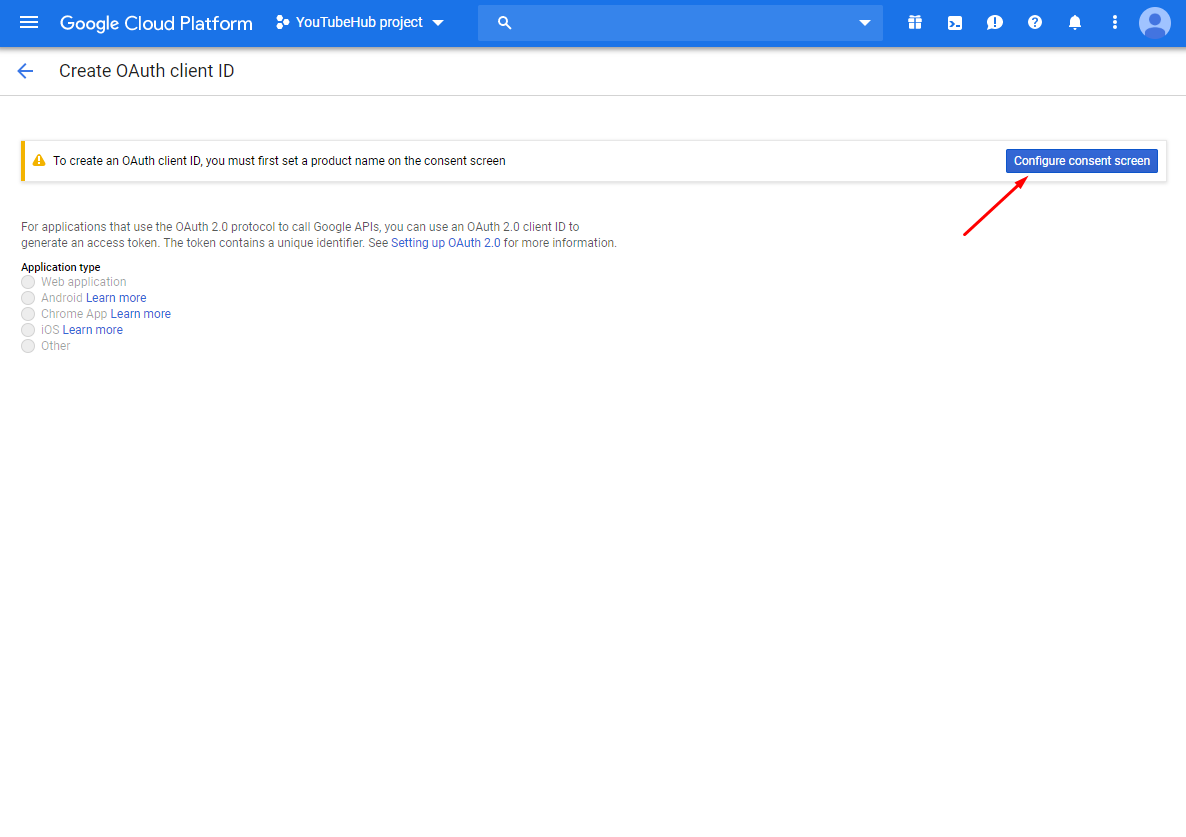Open your account avatar menu

click(1154, 22)
